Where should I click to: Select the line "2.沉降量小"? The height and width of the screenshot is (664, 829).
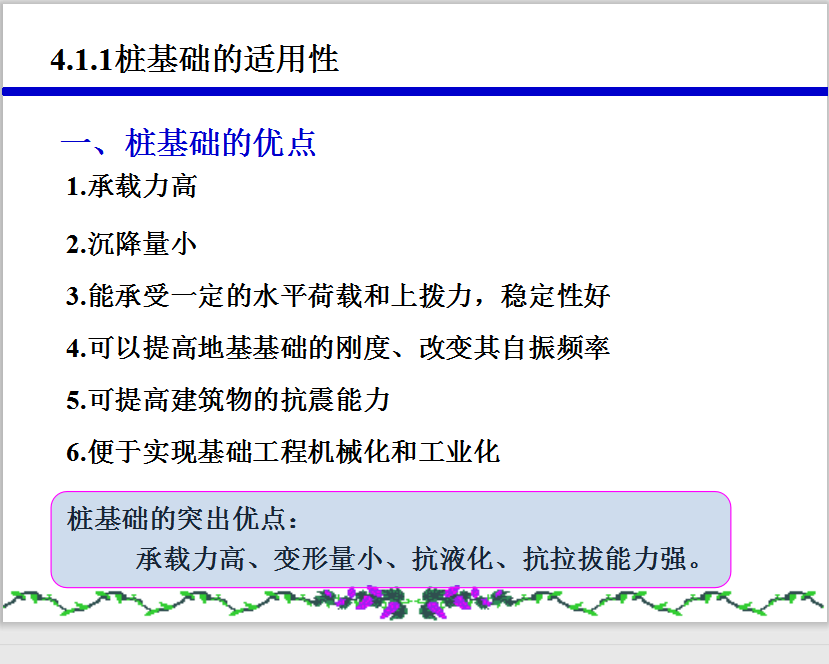(x=132, y=244)
